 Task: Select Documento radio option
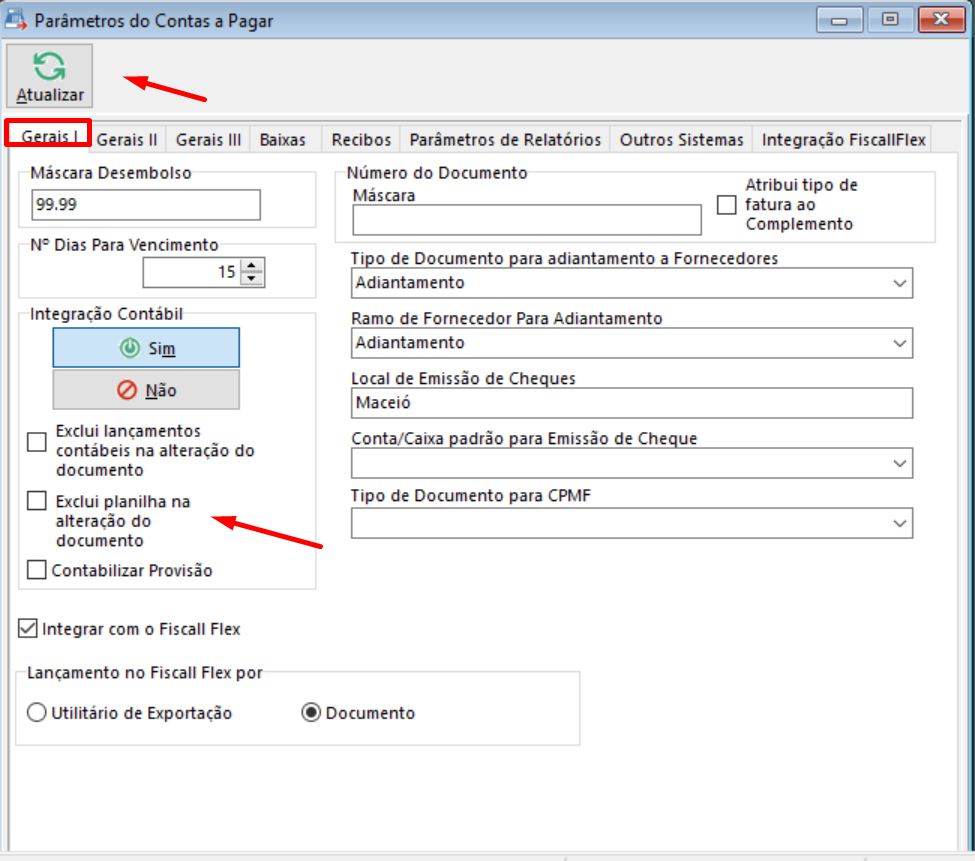(x=311, y=712)
